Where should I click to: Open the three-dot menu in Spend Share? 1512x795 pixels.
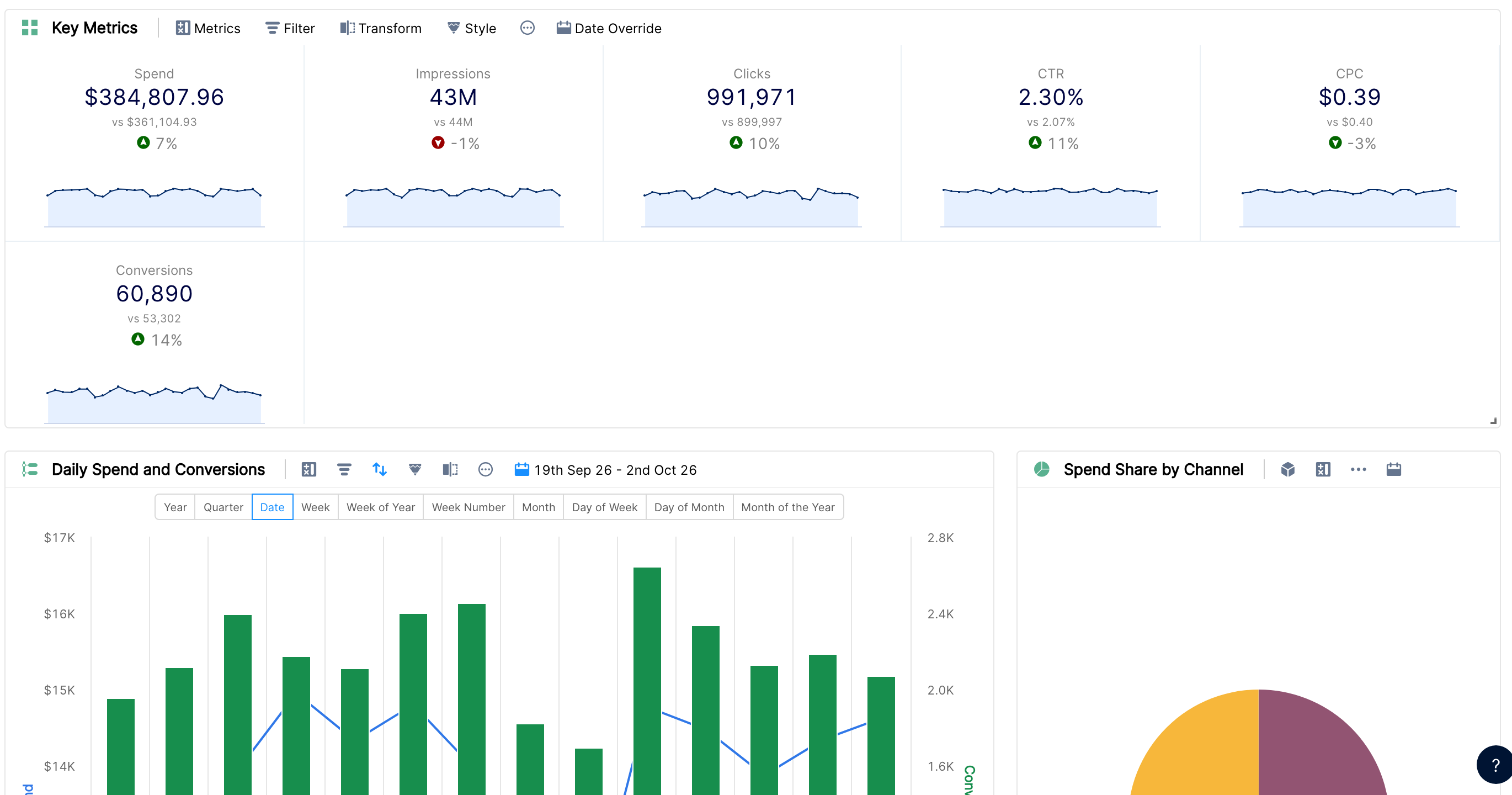coord(1358,469)
